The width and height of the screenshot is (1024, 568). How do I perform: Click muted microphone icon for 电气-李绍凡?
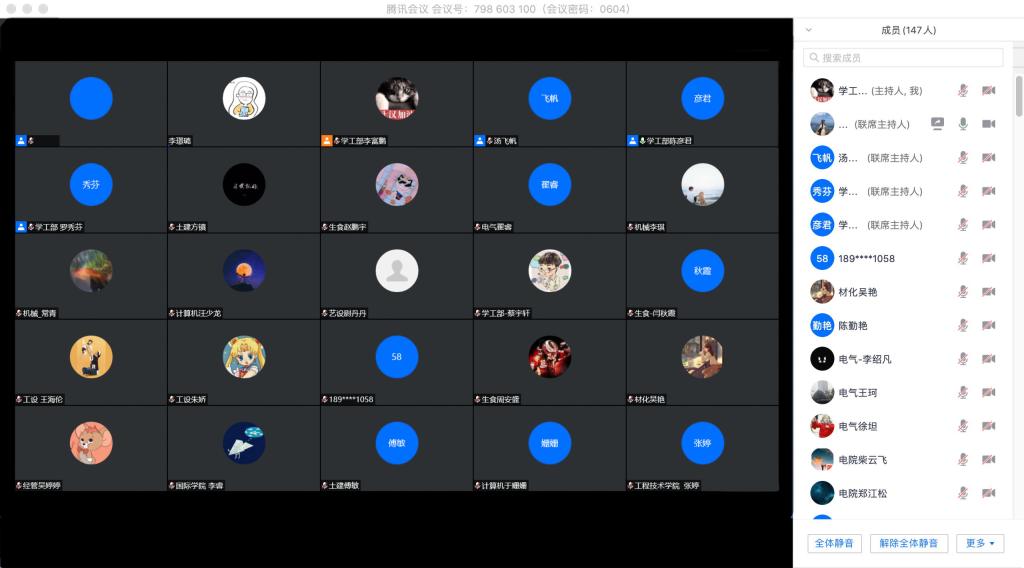pos(963,359)
